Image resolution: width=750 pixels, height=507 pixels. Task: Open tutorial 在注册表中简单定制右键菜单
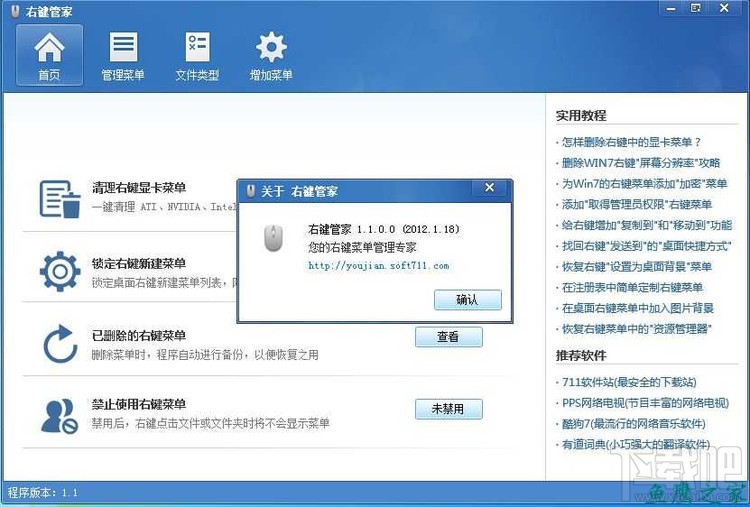click(x=632, y=287)
